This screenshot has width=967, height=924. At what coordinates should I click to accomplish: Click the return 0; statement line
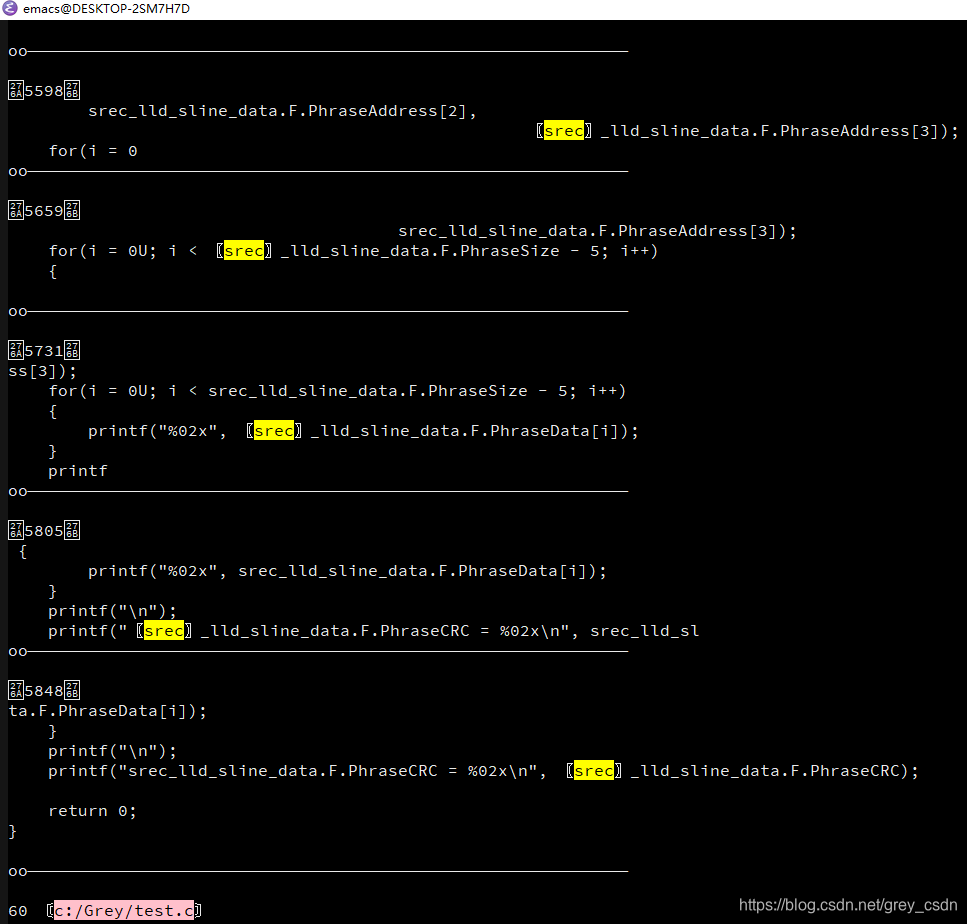[92, 810]
